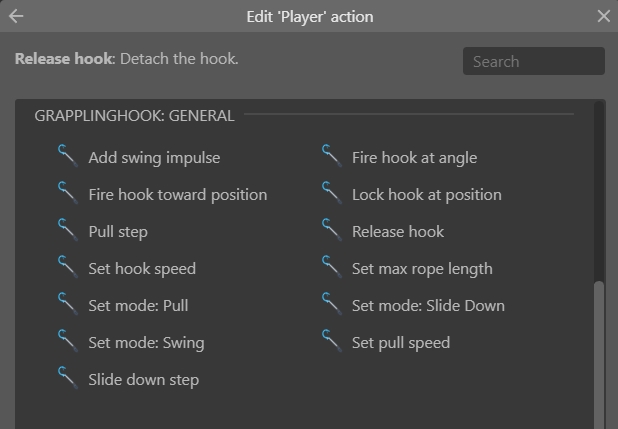The height and width of the screenshot is (429, 618).
Task: Click the hook icon beside Set pull speed
Action: (331, 341)
